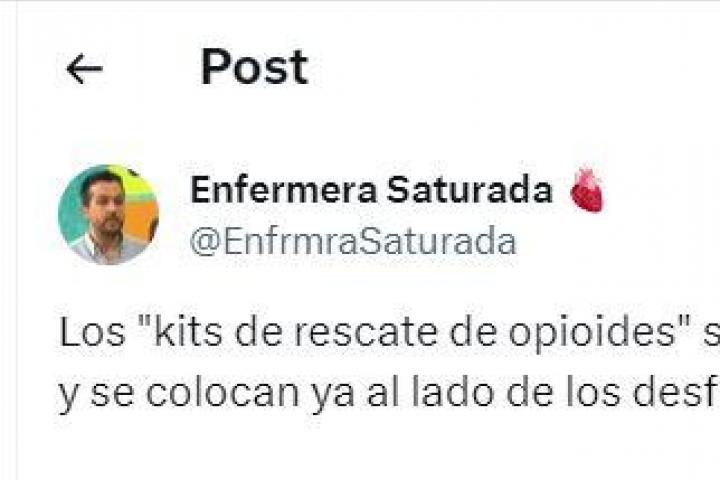The image size is (720, 480).
Task: Go back using the left arrow
Action: point(84,69)
